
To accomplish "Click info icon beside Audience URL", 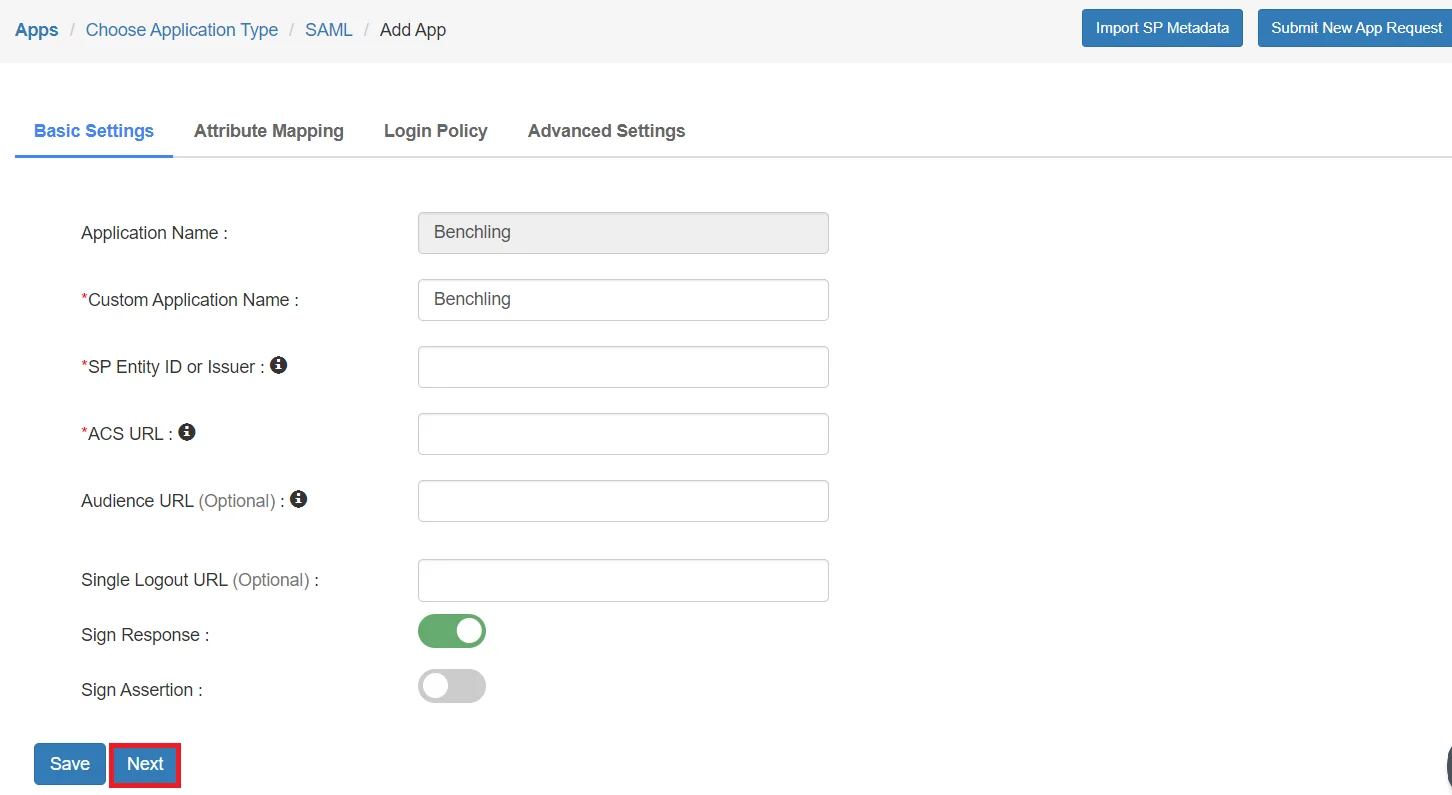I will coord(298,499).
